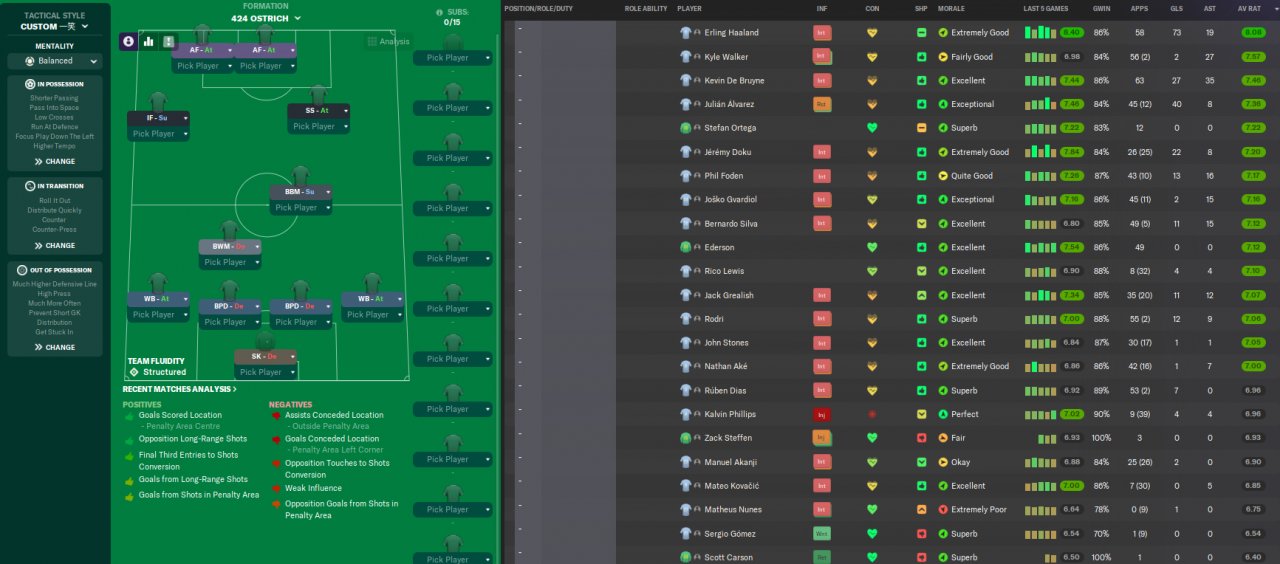The width and height of the screenshot is (1280, 564).
Task: Open Pick Player dropdown under BBM - Su
Action: (x=301, y=208)
